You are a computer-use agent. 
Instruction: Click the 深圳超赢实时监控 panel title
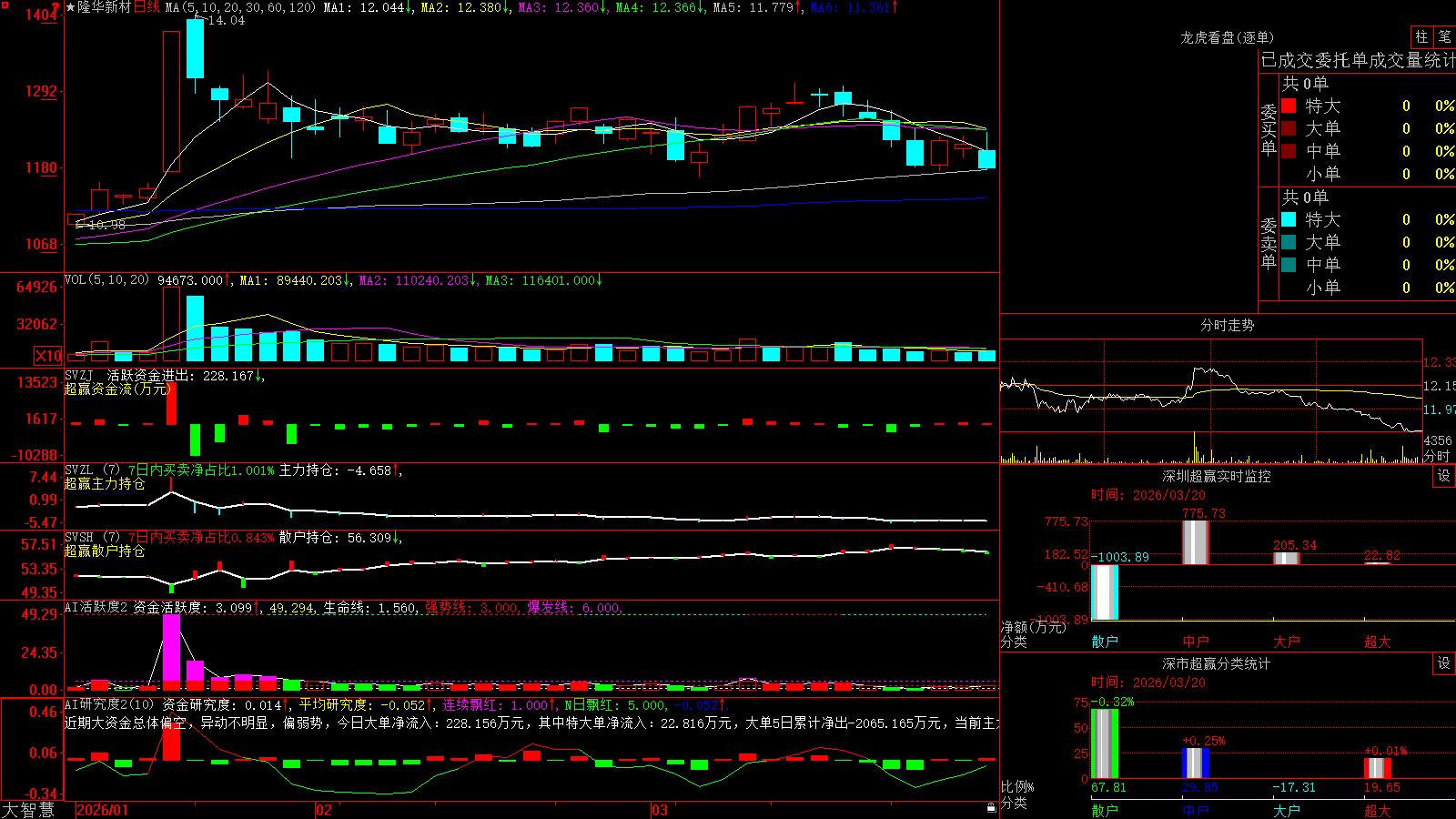(1217, 476)
